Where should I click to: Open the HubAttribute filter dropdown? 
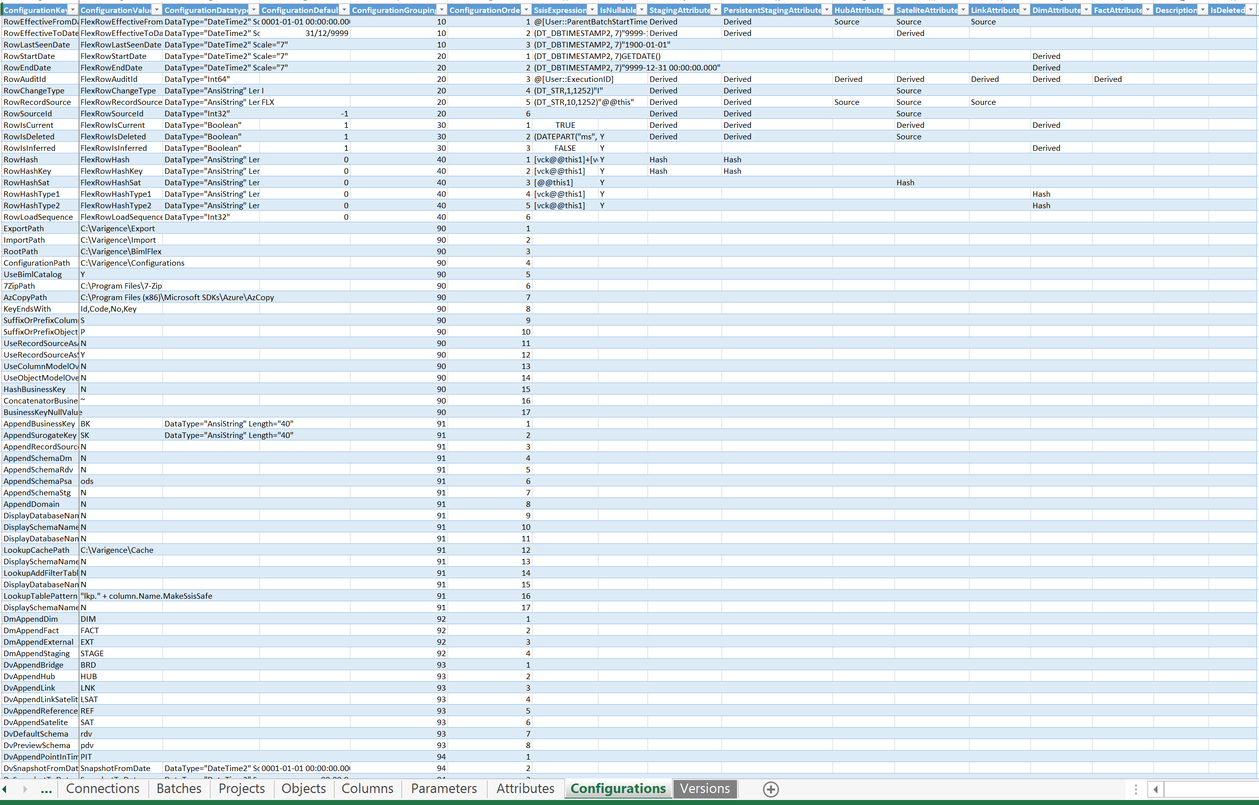pos(887,10)
